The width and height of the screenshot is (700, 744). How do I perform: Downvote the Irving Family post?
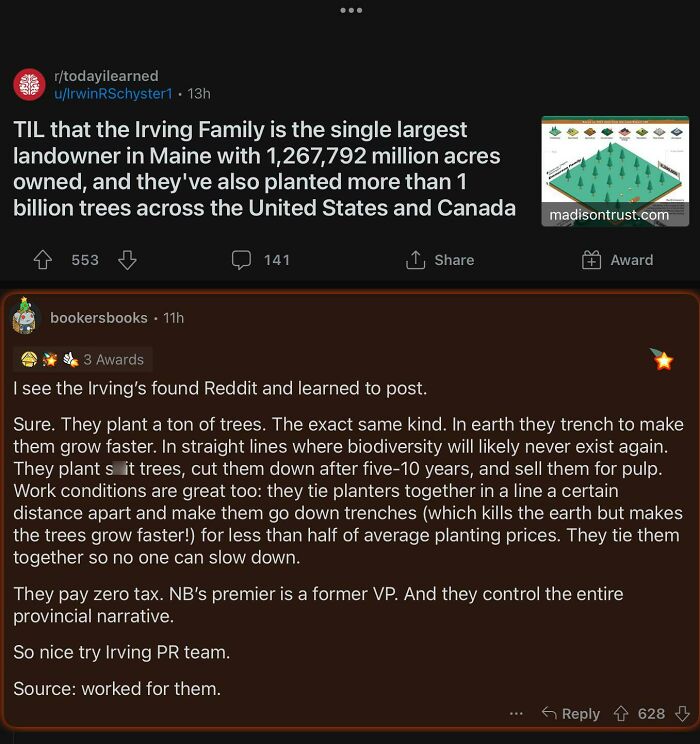[x=127, y=260]
